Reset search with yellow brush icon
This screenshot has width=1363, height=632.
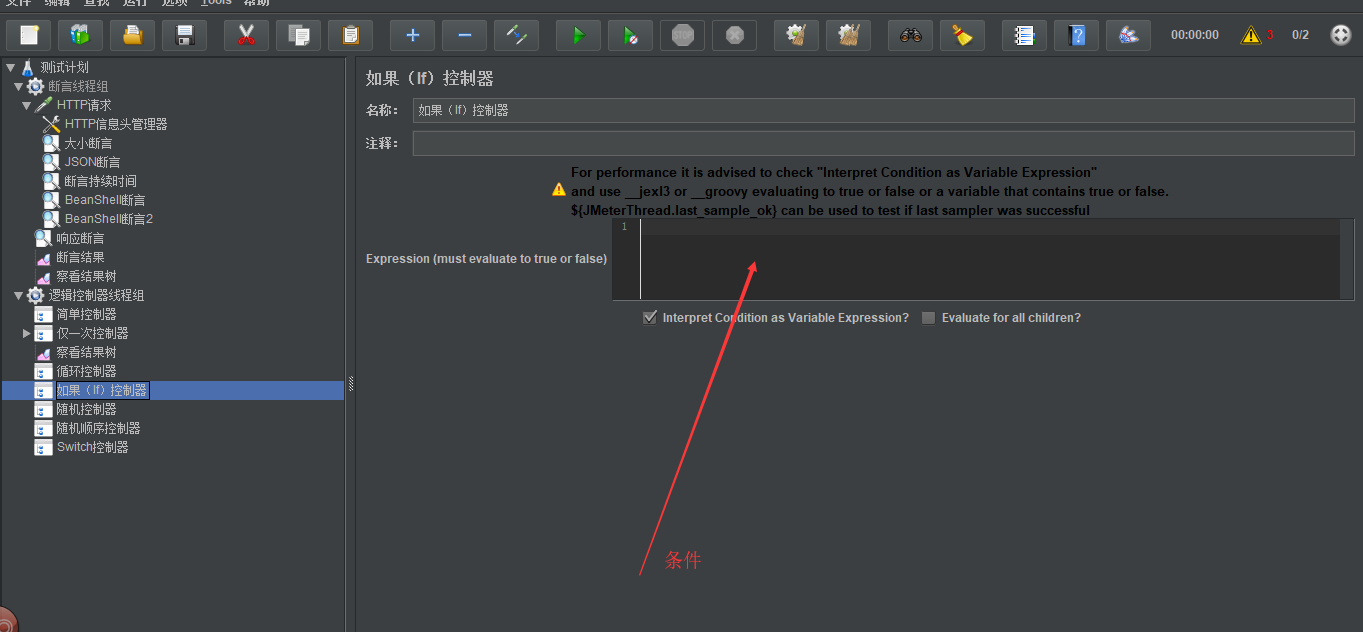click(x=962, y=35)
